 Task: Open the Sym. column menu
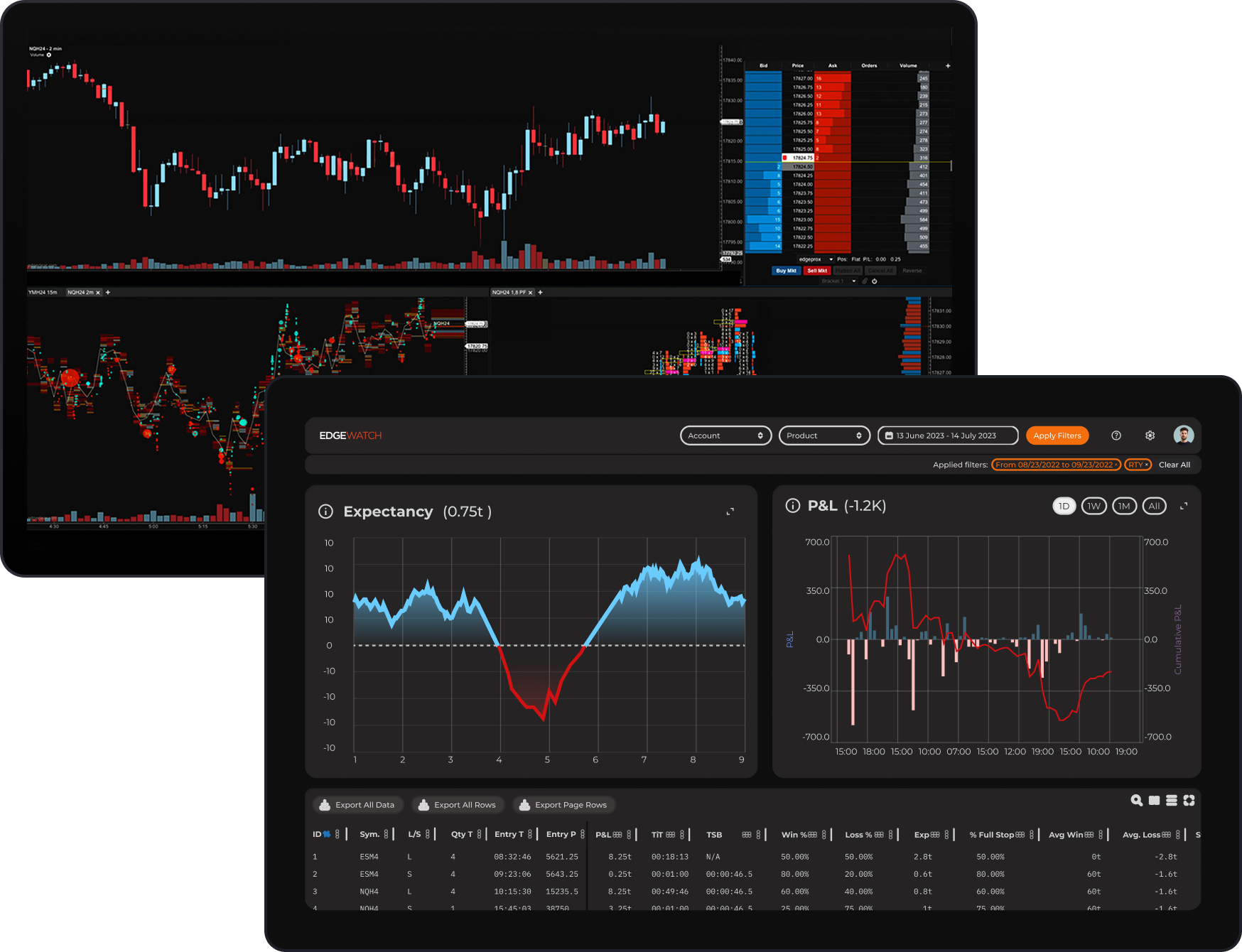coord(386,834)
